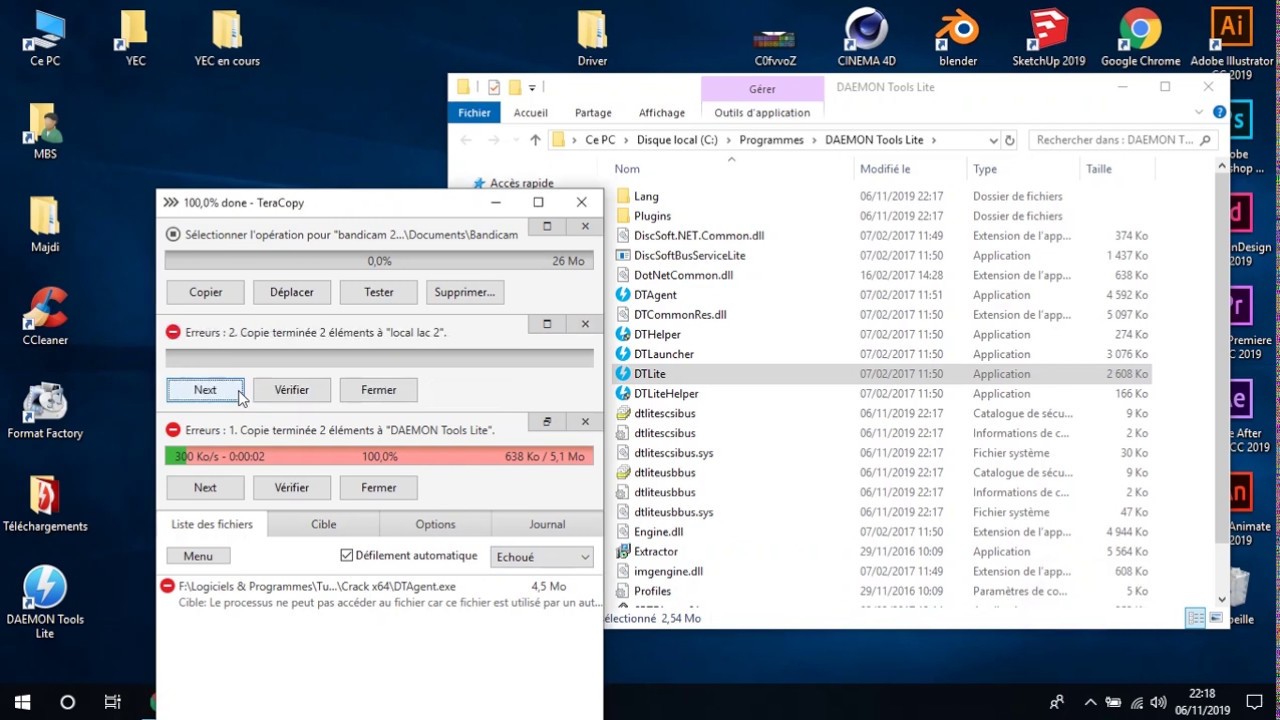Open the CCleaner desktop shortcut
The image size is (1280, 720).
pyautogui.click(x=45, y=316)
